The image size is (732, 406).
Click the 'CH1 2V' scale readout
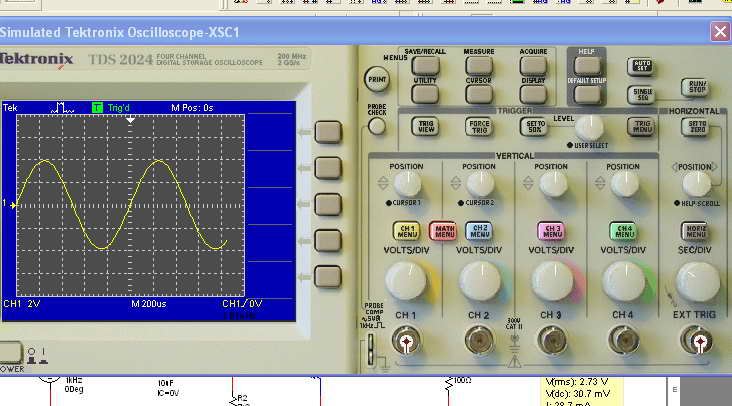pos(22,304)
